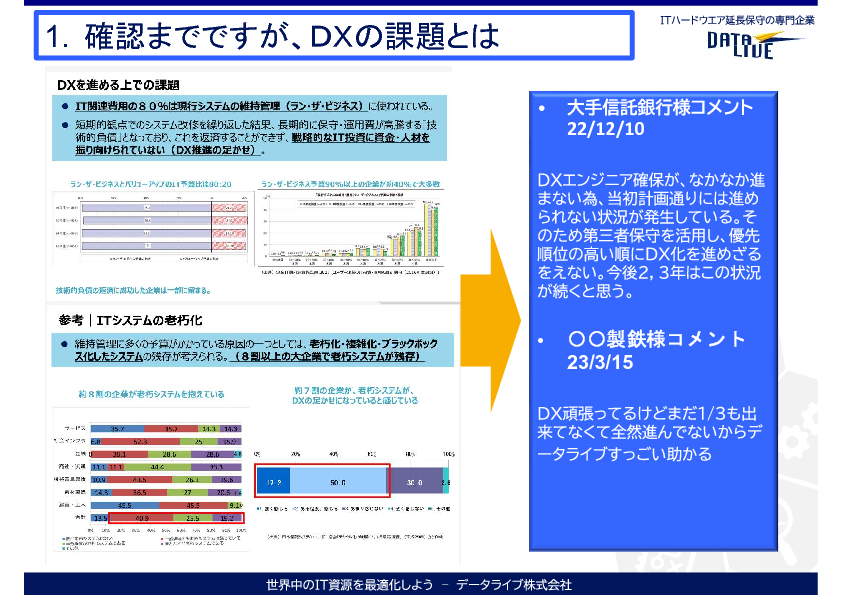Click the bullet before 〇〇製鉄様コメント
The image size is (842, 595).
(x=541, y=340)
